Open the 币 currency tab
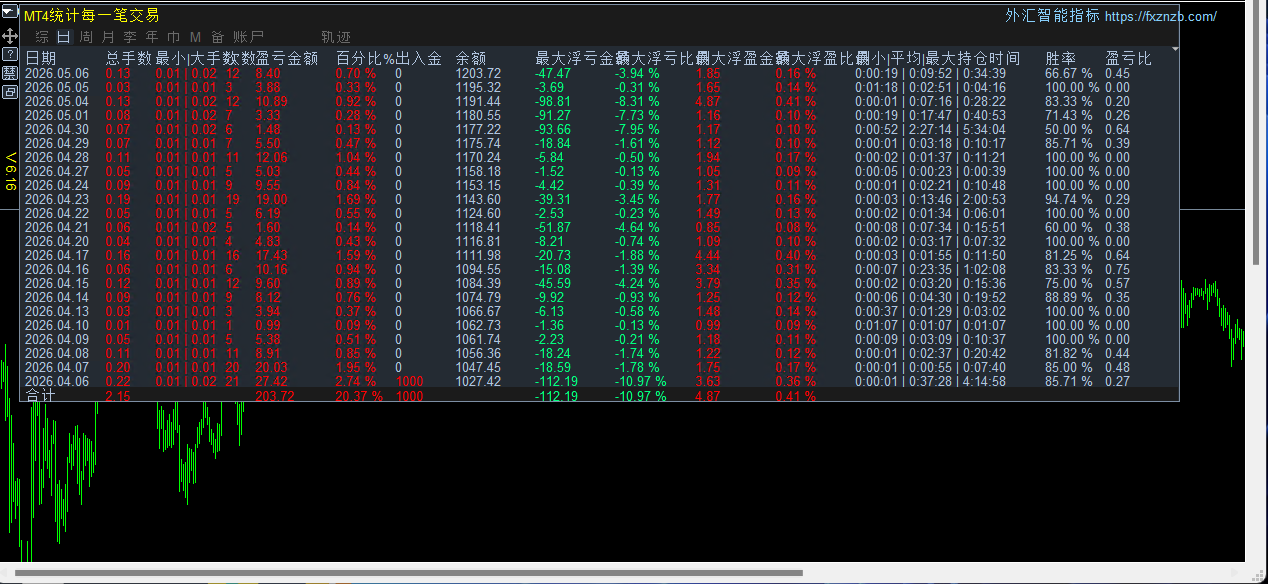1268x584 pixels. [x=174, y=37]
